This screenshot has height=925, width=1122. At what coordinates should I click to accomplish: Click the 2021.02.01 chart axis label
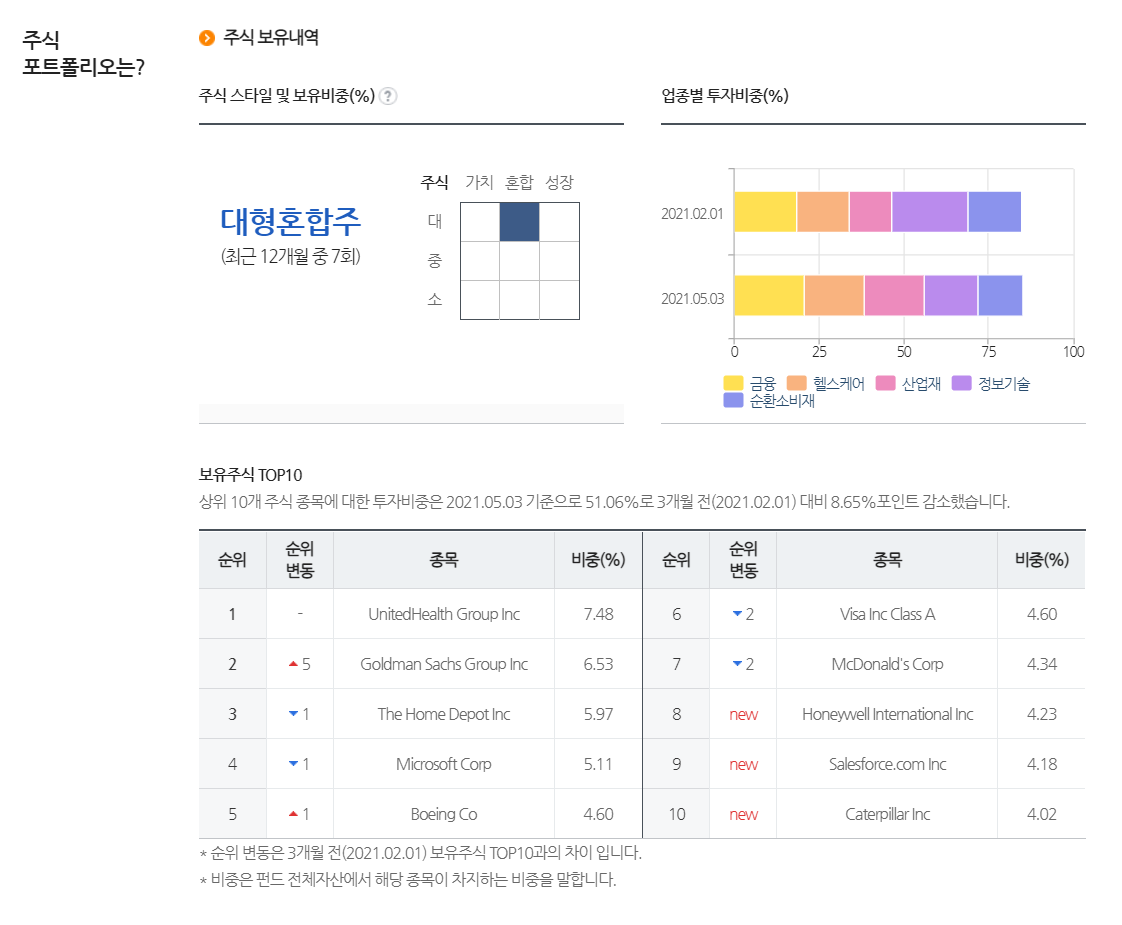(692, 214)
